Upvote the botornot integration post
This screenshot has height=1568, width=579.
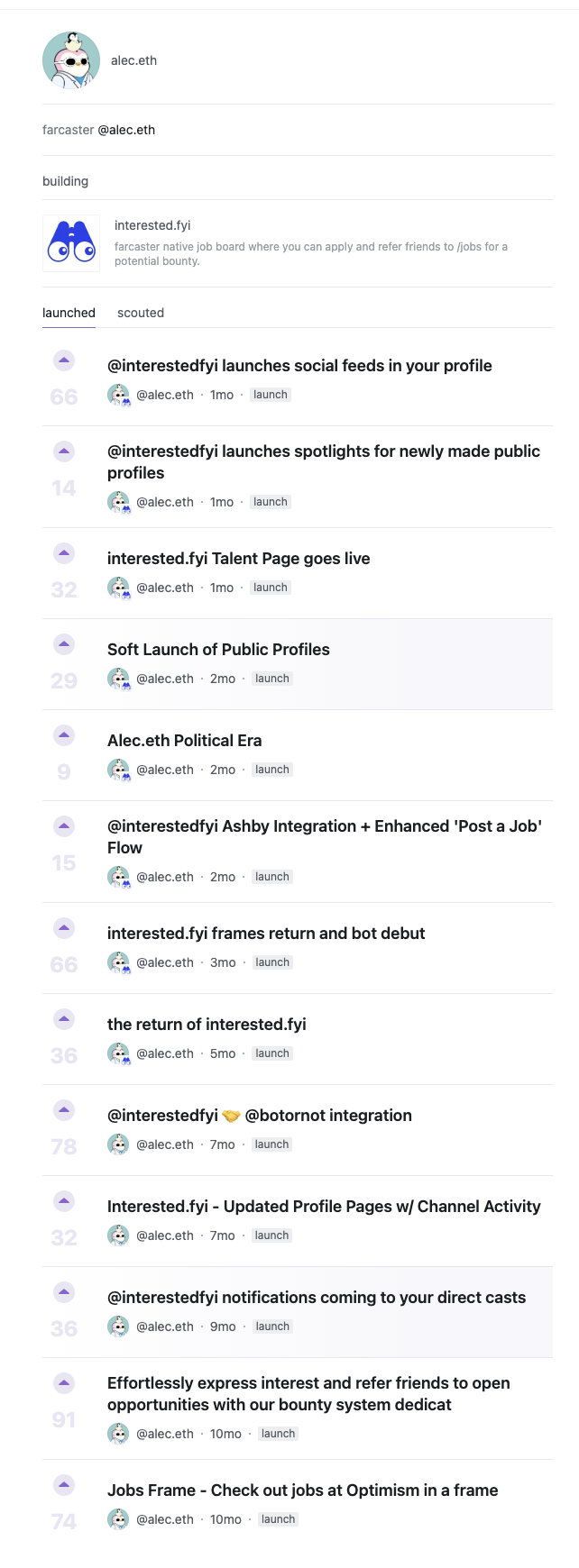click(x=64, y=1110)
